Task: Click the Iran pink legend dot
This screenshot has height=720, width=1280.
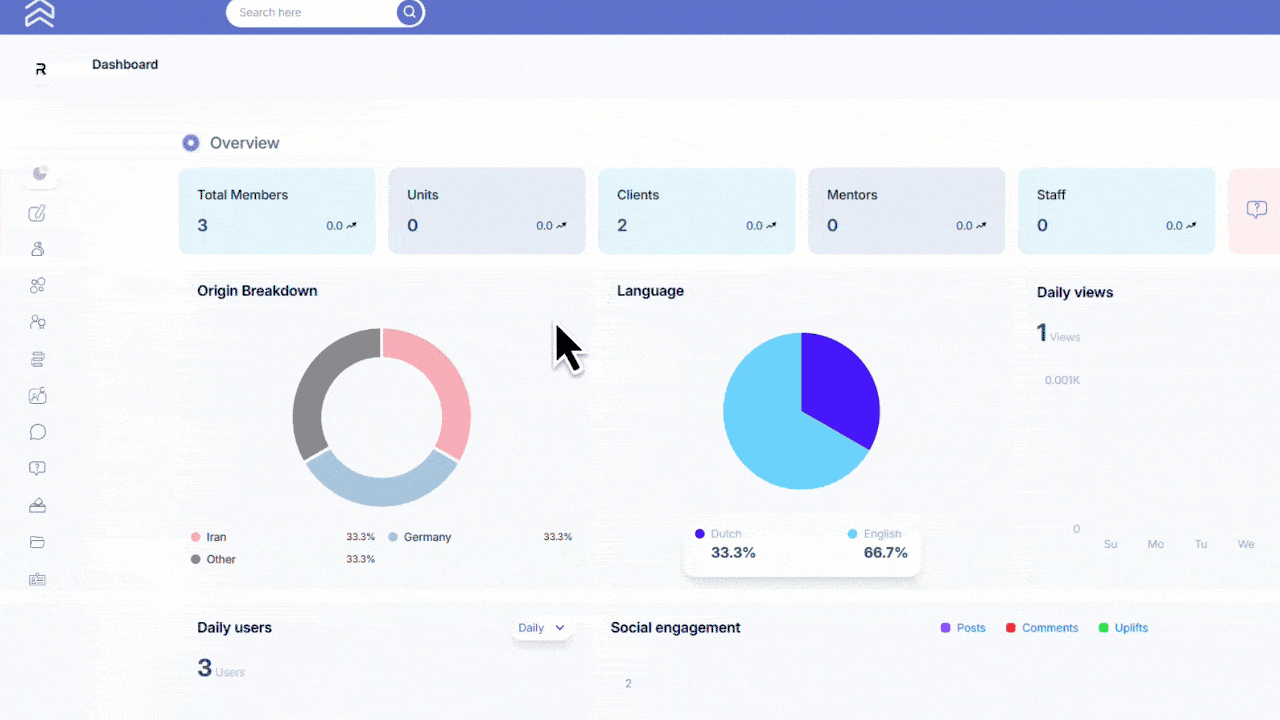Action: click(196, 536)
